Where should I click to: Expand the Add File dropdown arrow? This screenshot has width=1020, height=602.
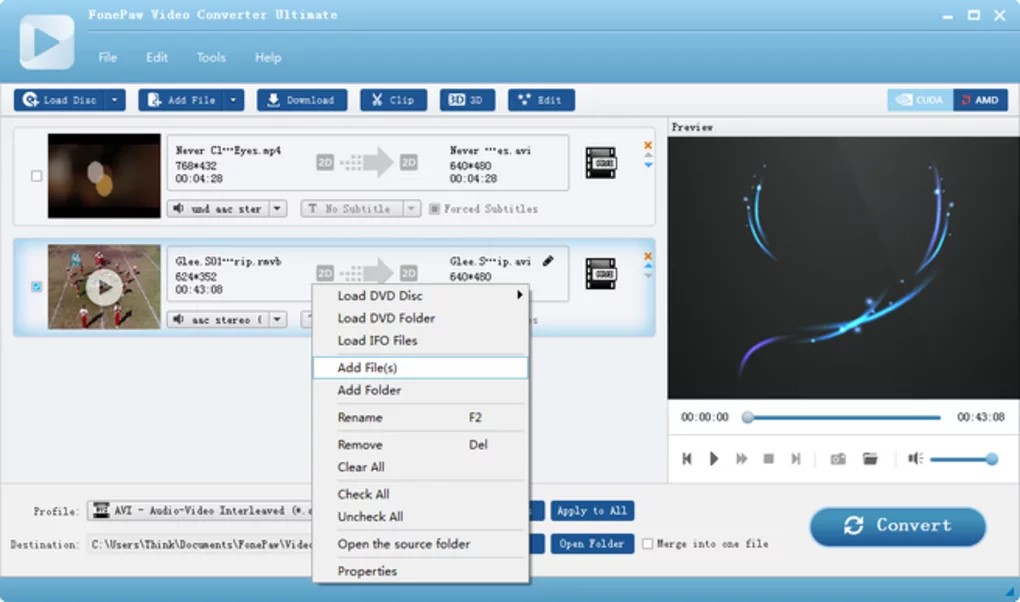[x=231, y=99]
